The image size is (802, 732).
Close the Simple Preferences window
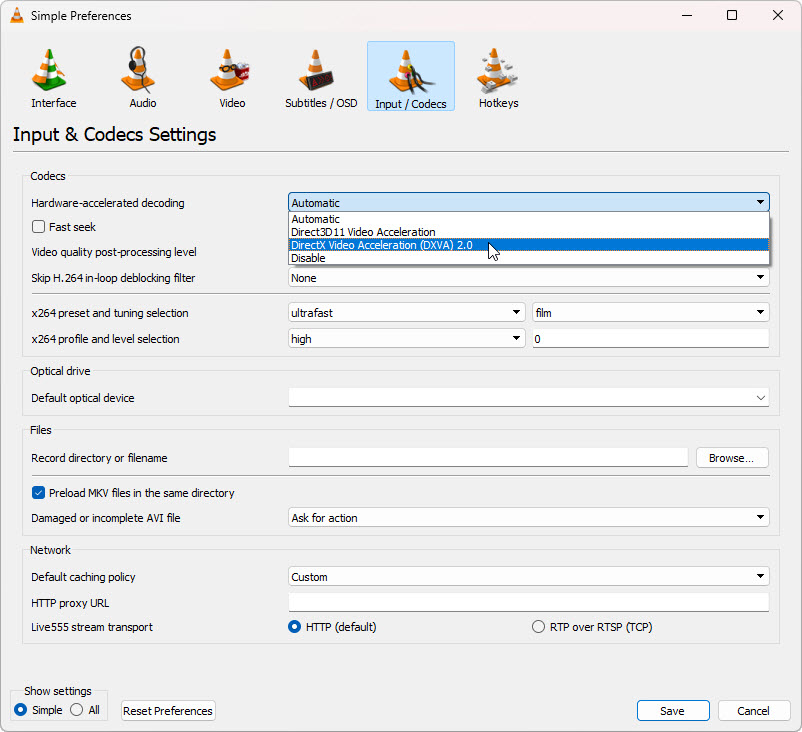(777, 15)
